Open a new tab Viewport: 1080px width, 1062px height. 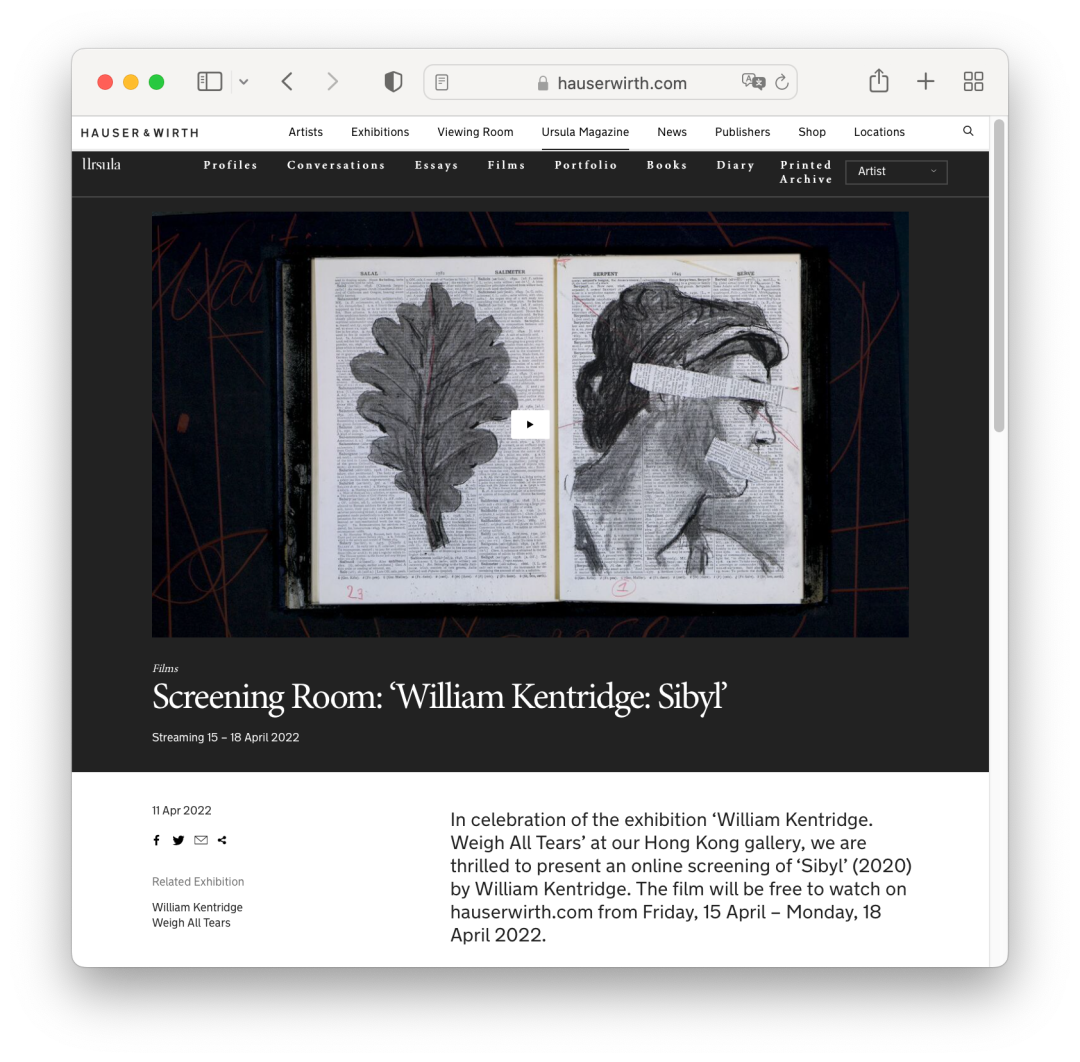pos(926,82)
